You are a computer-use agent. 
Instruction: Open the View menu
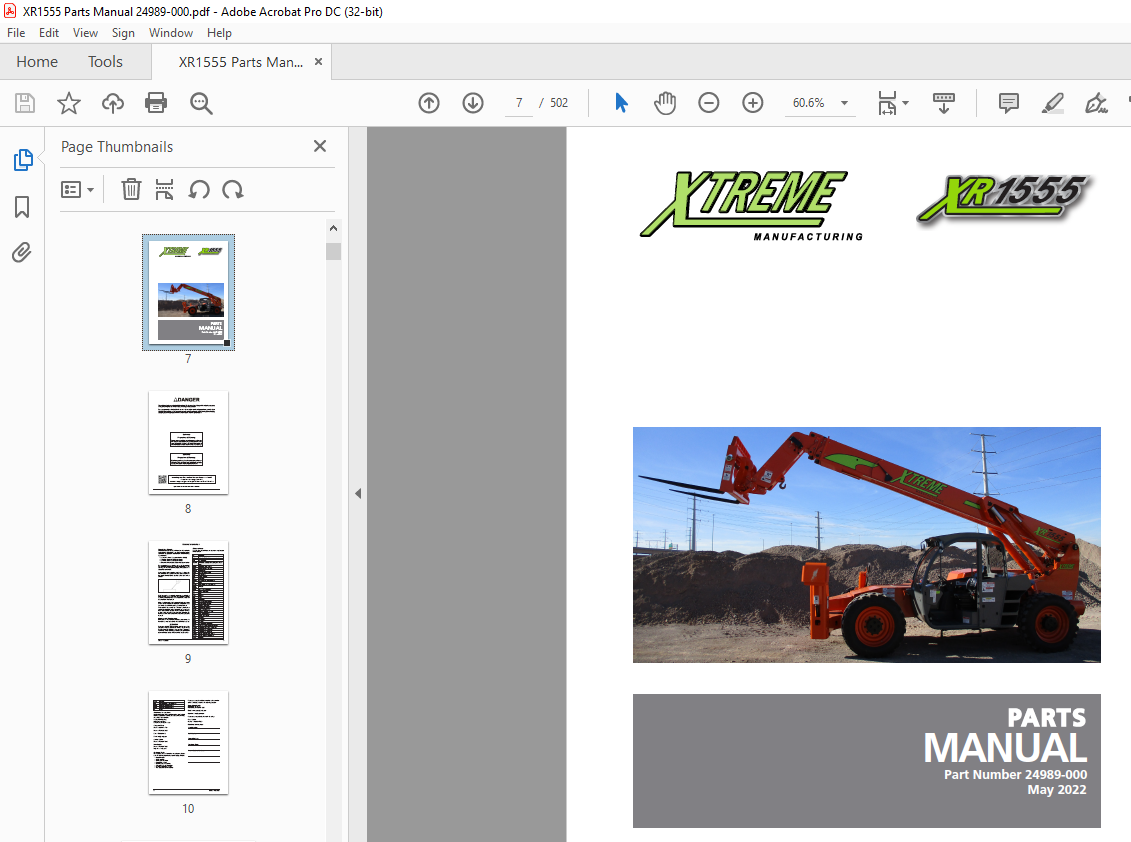[x=85, y=32]
